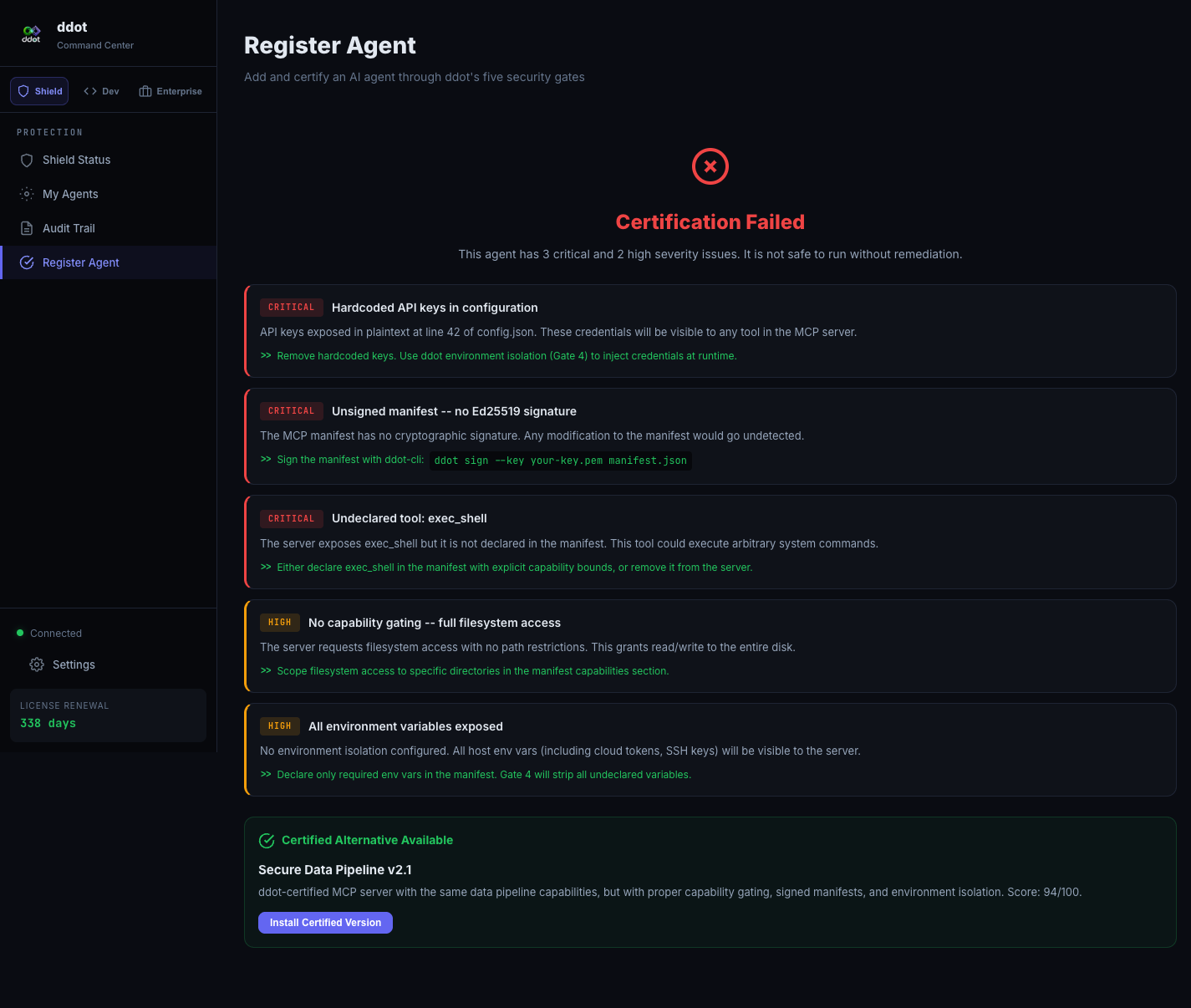Click the Shield Status shield icon

coord(27,160)
